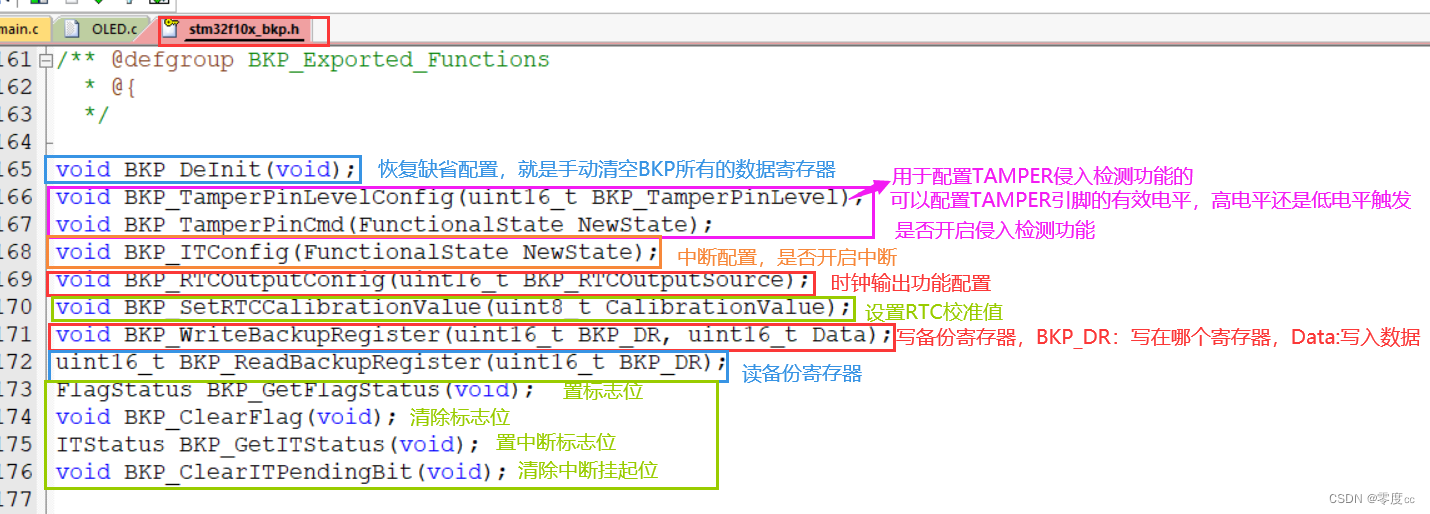Screen dimensions: 1430x514
Task: Click the @defgroup BKP_Exported_Functions comment line
Action: click(x=303, y=60)
